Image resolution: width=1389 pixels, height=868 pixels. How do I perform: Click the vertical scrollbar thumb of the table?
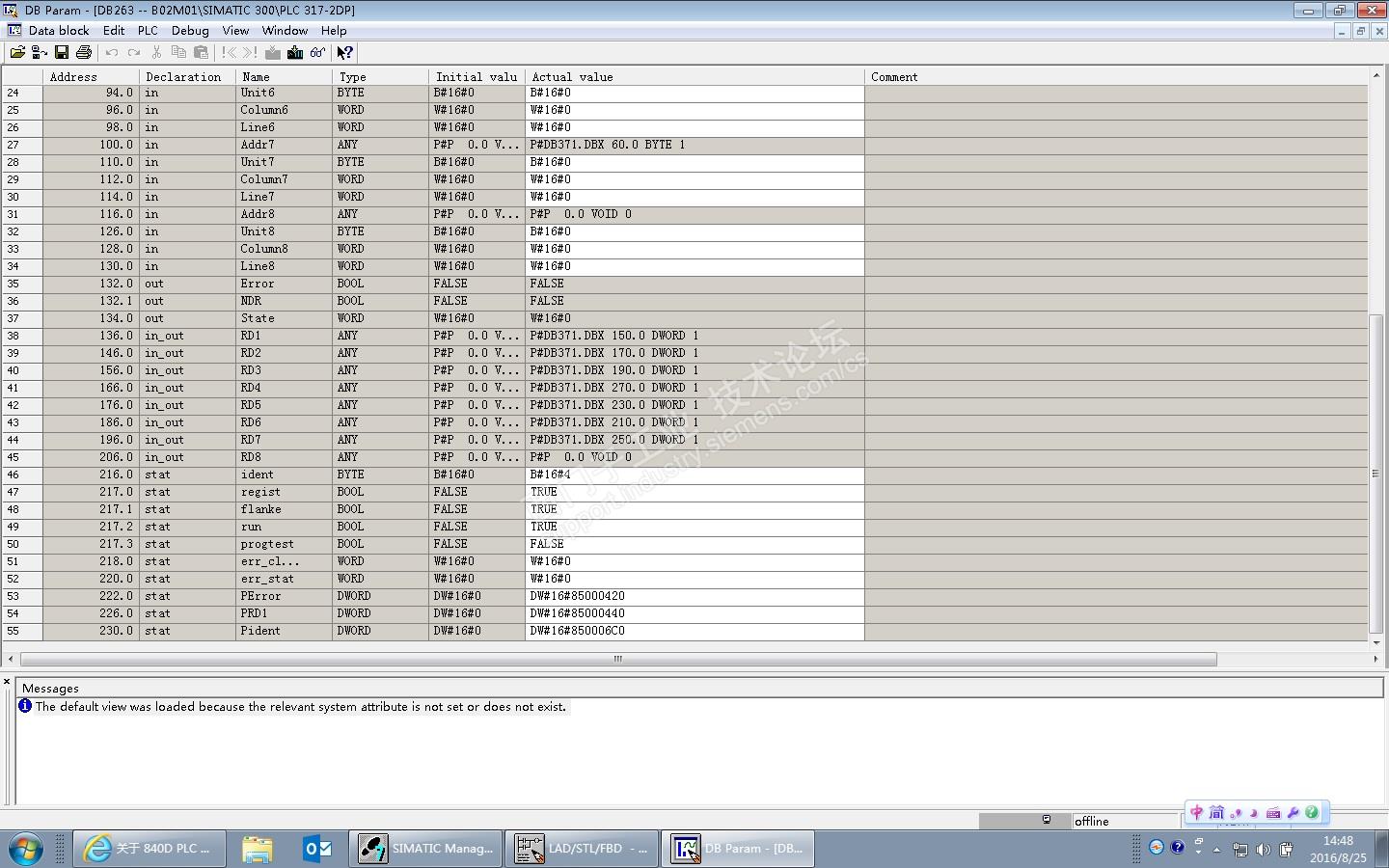point(1375,473)
